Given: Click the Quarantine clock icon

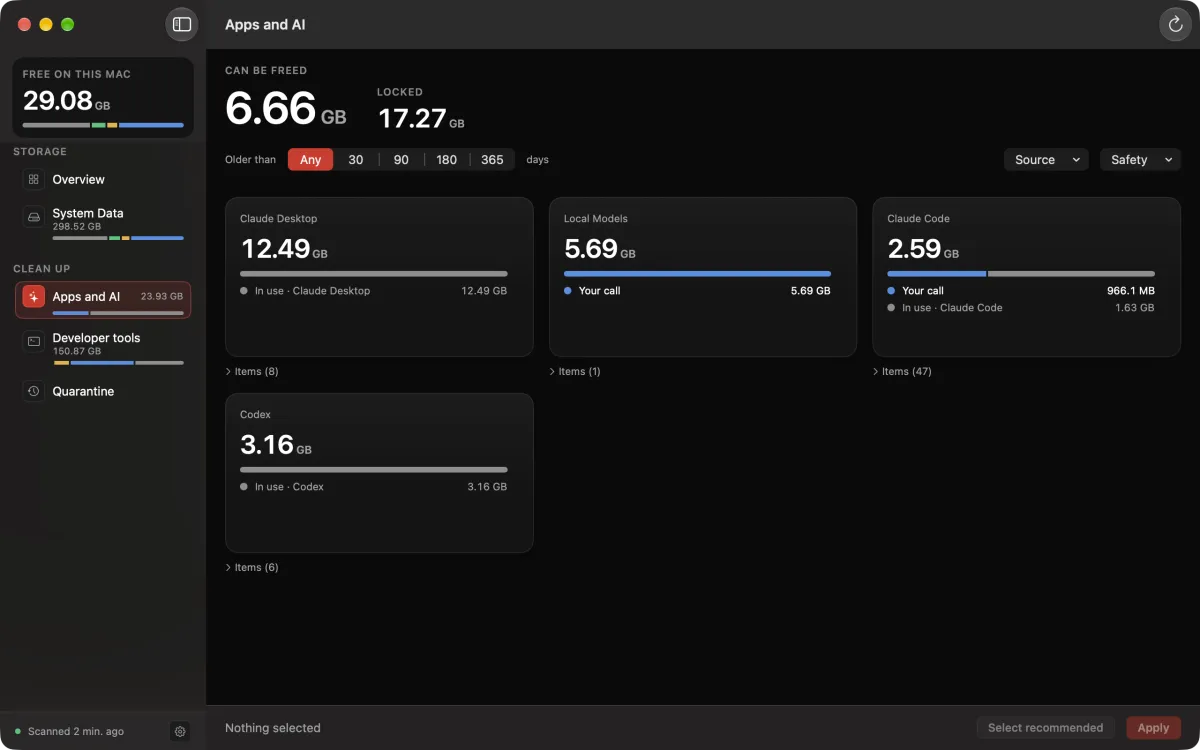Looking at the screenshot, I should (x=34, y=391).
